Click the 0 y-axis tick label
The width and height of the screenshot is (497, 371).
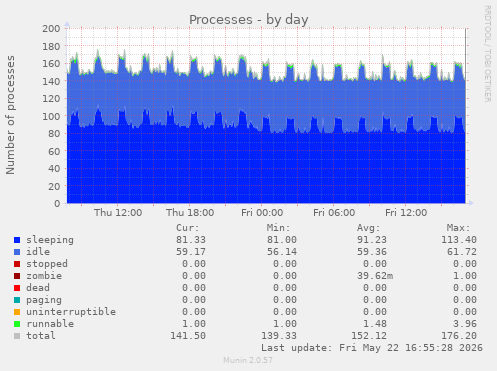57,203
